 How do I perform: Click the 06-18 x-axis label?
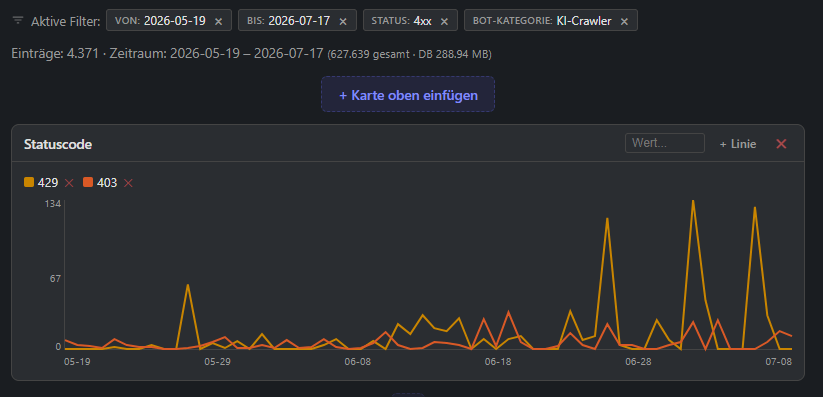[498, 362]
